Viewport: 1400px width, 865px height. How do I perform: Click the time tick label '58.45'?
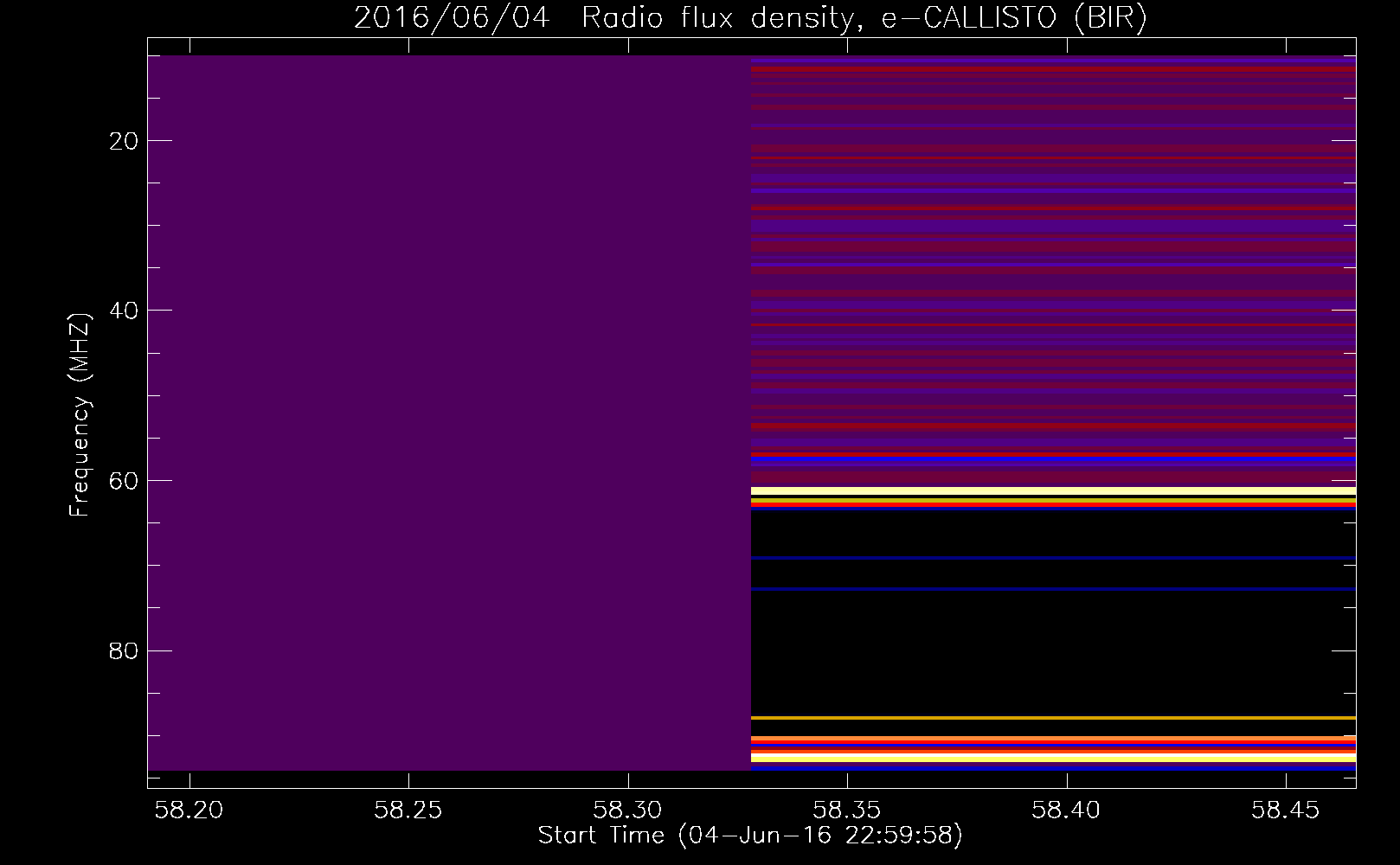pyautogui.click(x=1287, y=810)
